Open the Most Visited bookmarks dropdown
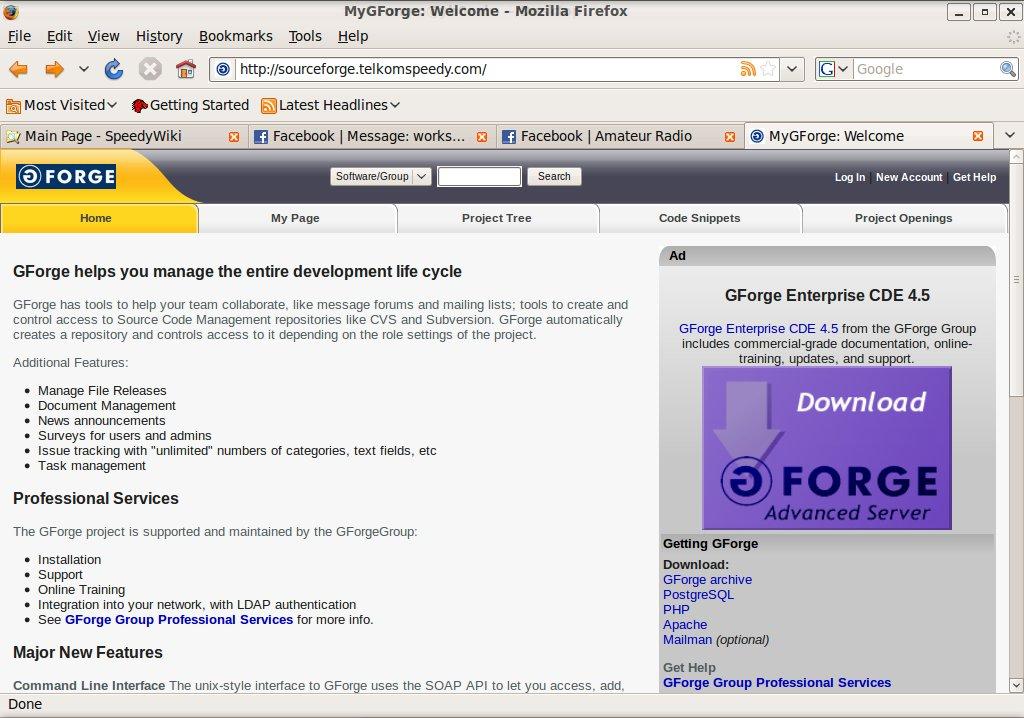1024x718 pixels. pos(62,105)
